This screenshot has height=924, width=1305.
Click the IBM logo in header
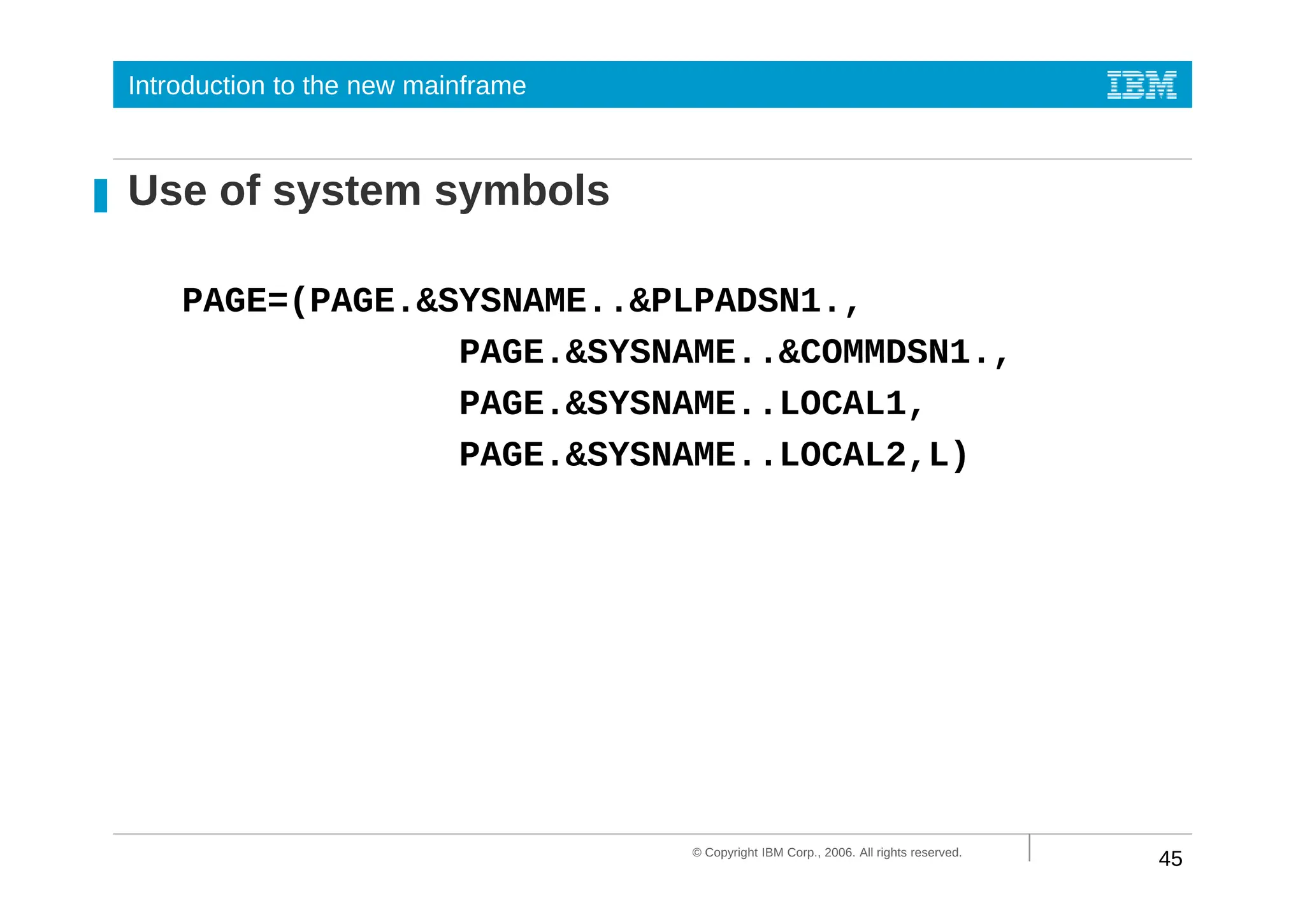(x=1141, y=85)
